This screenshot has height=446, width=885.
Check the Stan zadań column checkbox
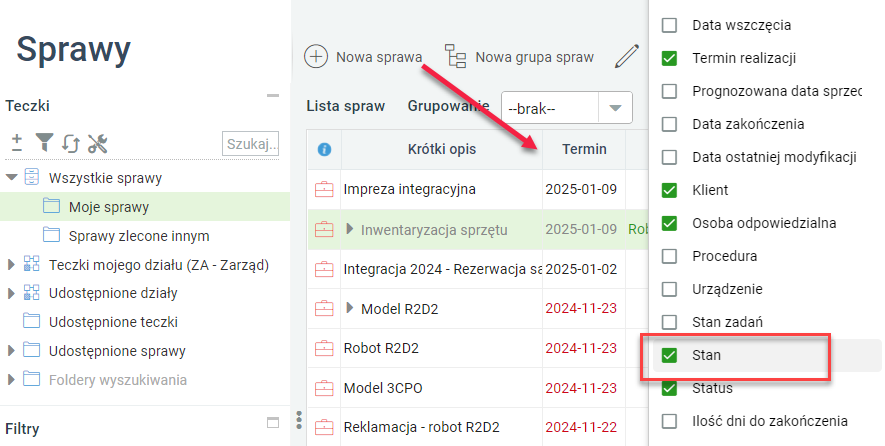[669, 322]
